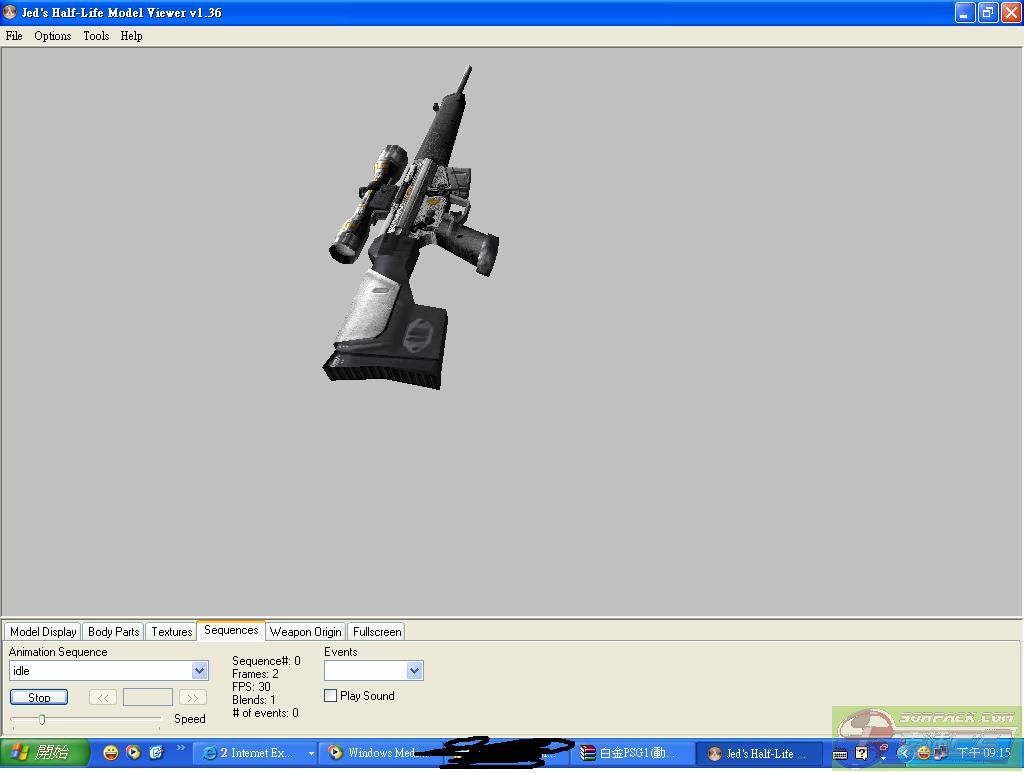Switch to the Textures tab

pyautogui.click(x=172, y=632)
